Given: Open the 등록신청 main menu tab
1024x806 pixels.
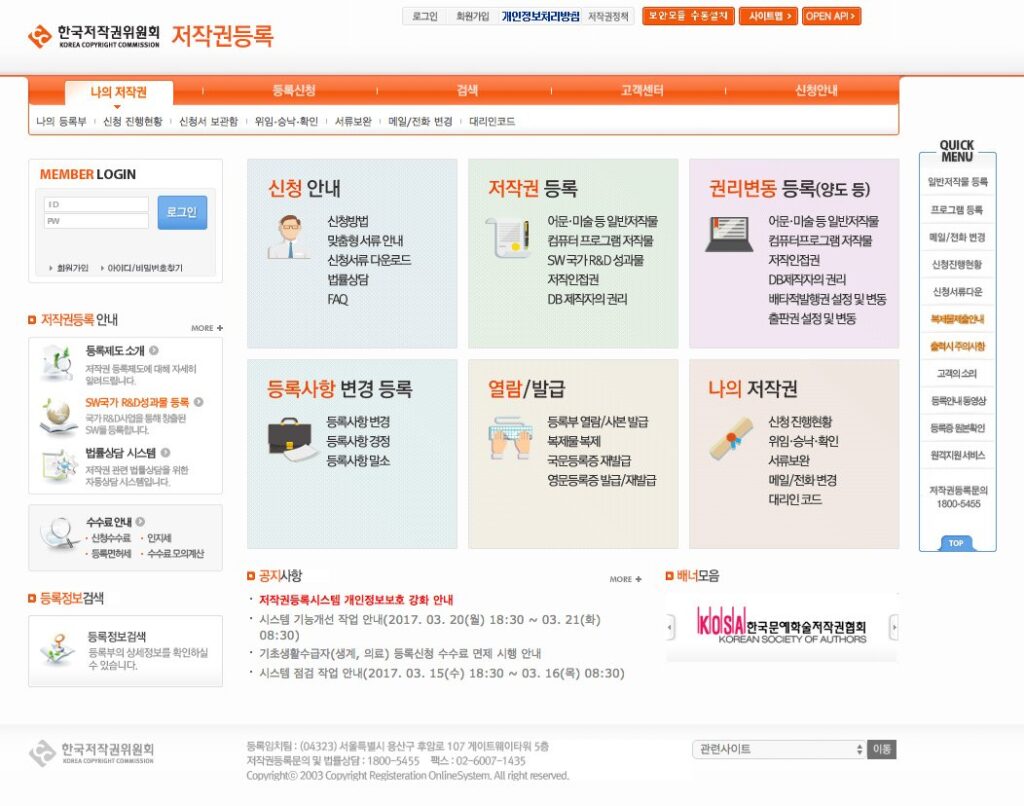Looking at the screenshot, I should coord(294,91).
